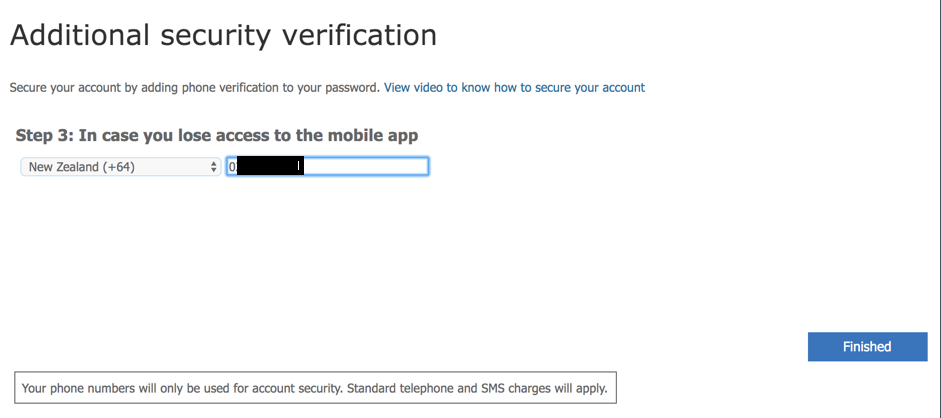Image resolution: width=941 pixels, height=418 pixels.
Task: Click the '(+64)' dialing code in selector
Action: tap(117, 167)
